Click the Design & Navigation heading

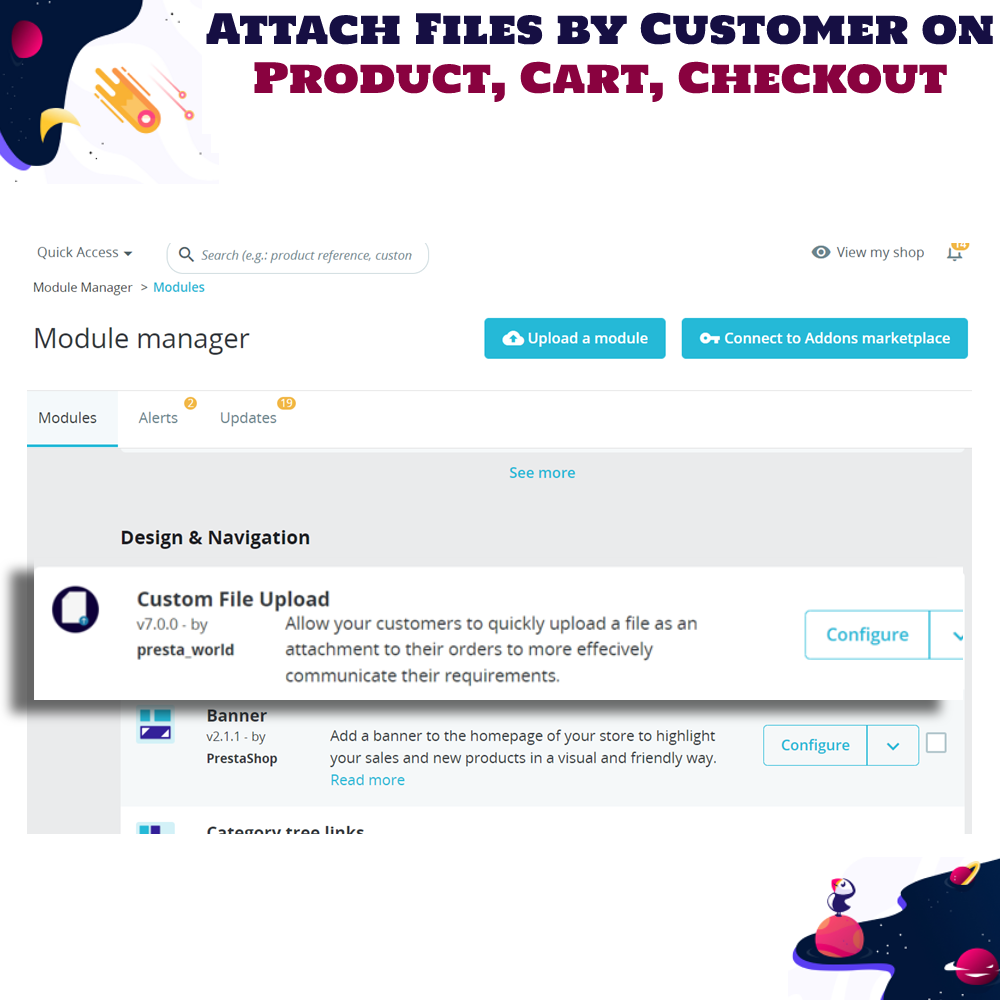coord(215,538)
